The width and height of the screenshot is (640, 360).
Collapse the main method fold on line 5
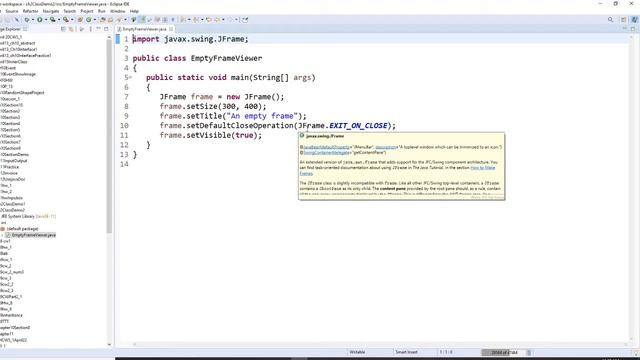coord(131,77)
